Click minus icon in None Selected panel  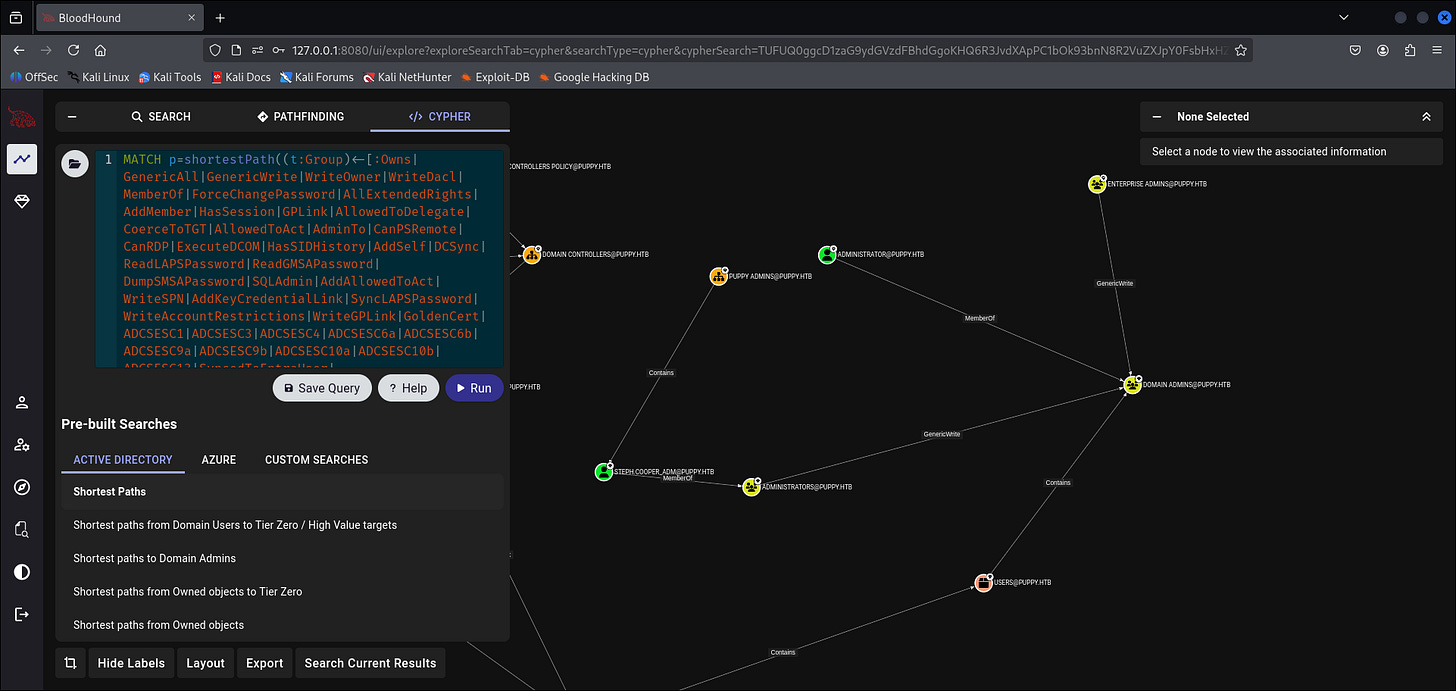(1157, 117)
